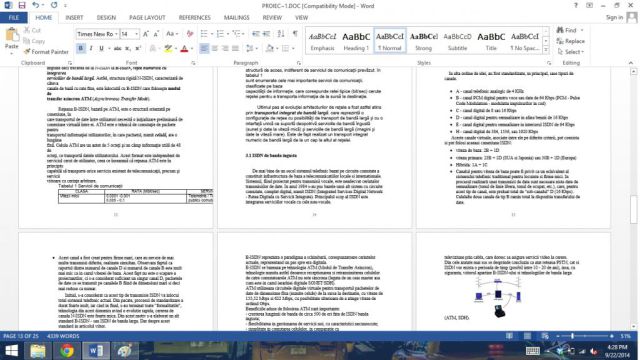640x360 pixels.
Task: Click the Replace command
Action: [571, 41]
